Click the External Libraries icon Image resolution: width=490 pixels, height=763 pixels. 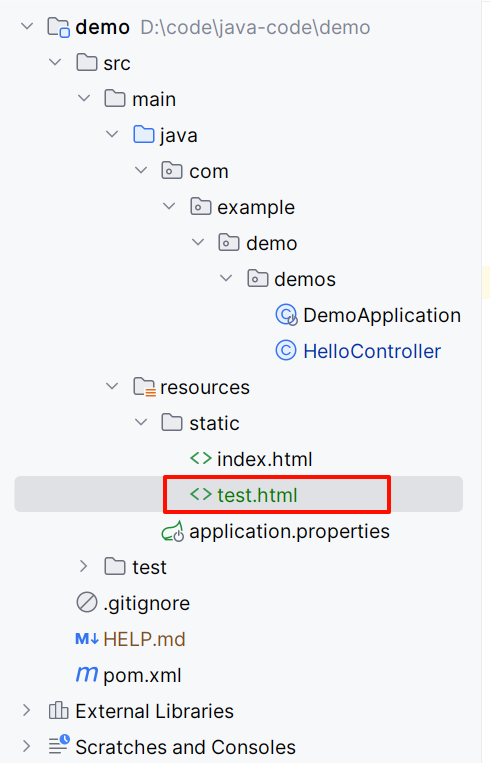tap(58, 710)
